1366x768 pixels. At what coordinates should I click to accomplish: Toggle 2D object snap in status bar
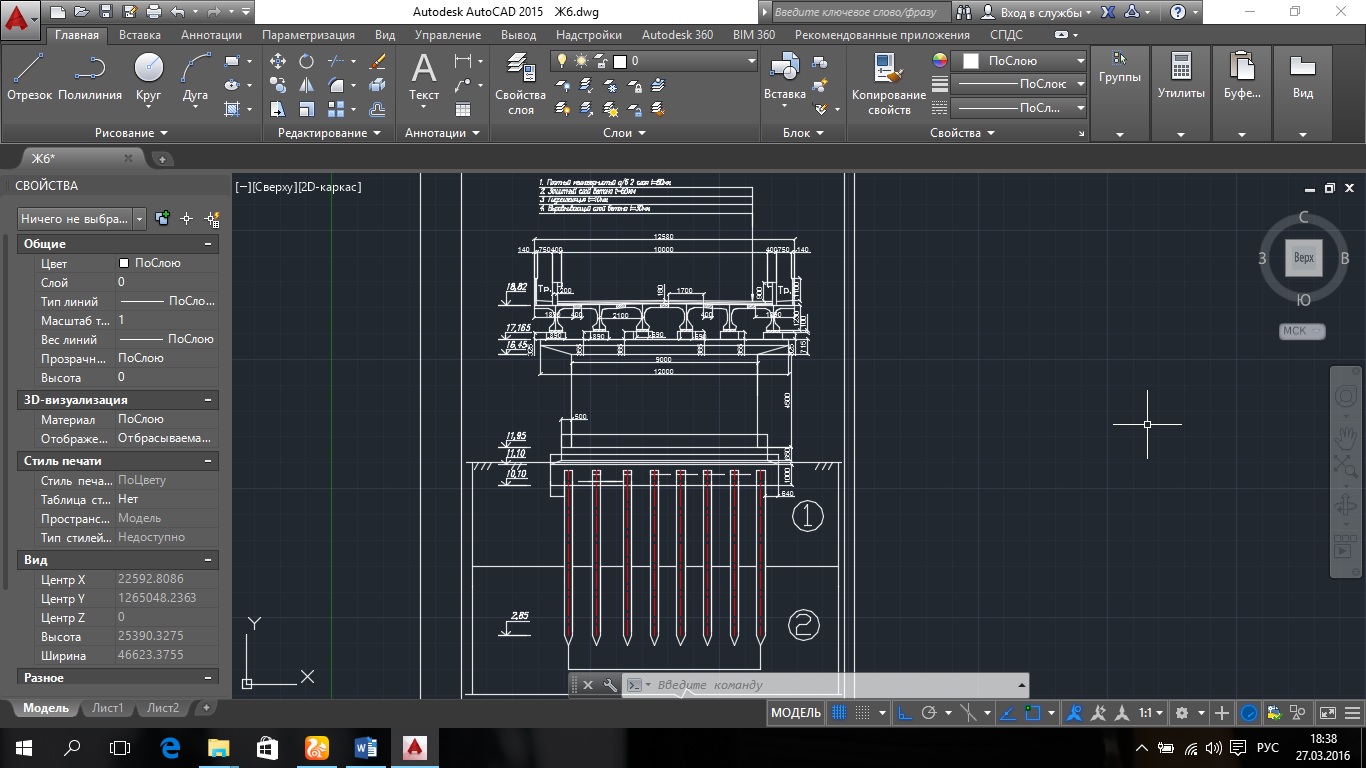click(x=1033, y=713)
